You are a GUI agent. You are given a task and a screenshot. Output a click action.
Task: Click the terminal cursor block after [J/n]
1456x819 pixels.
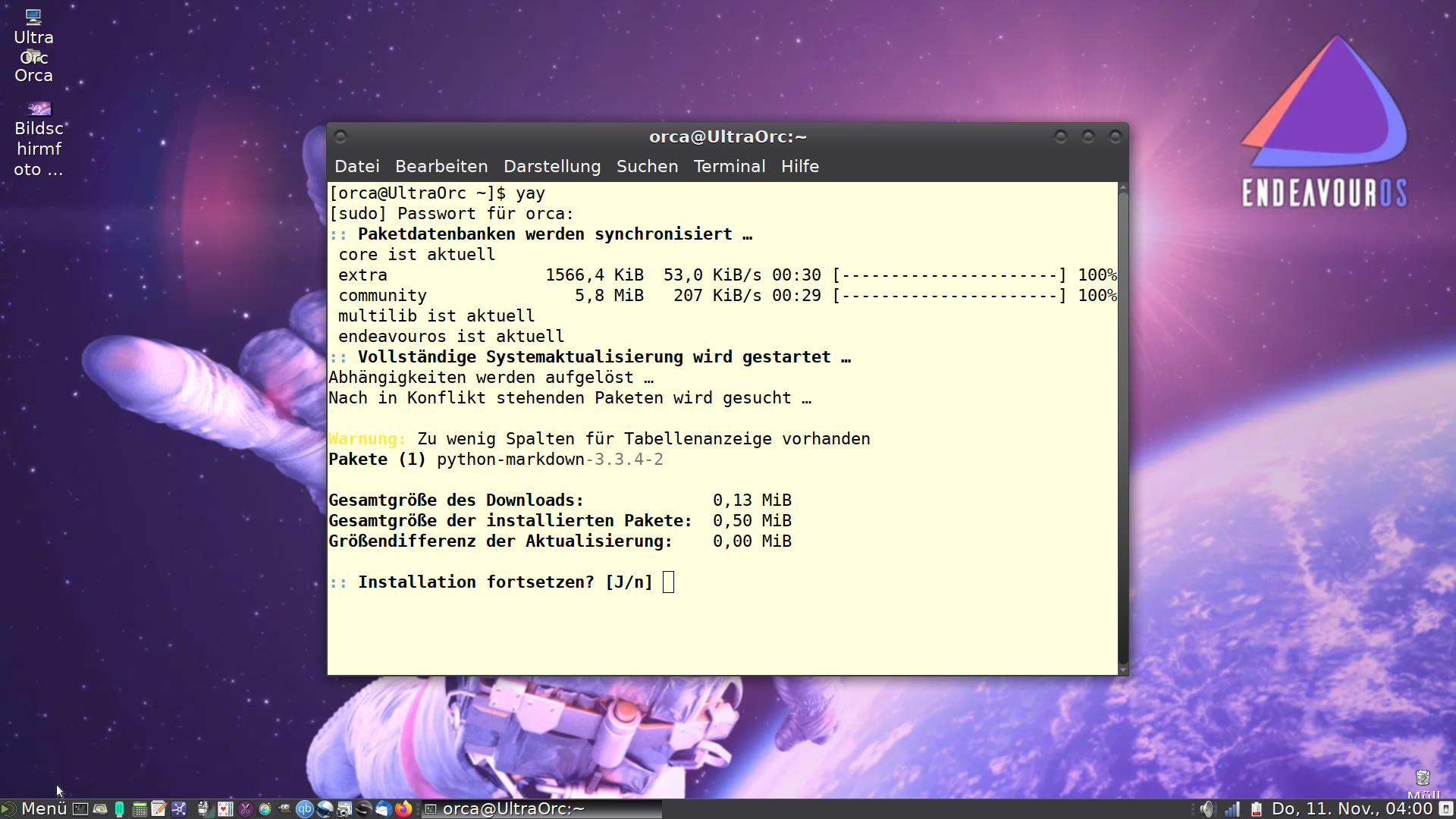click(x=668, y=582)
